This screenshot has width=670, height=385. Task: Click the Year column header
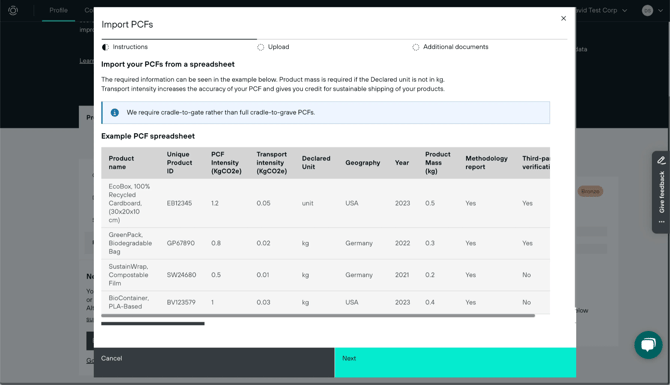pyautogui.click(x=402, y=163)
